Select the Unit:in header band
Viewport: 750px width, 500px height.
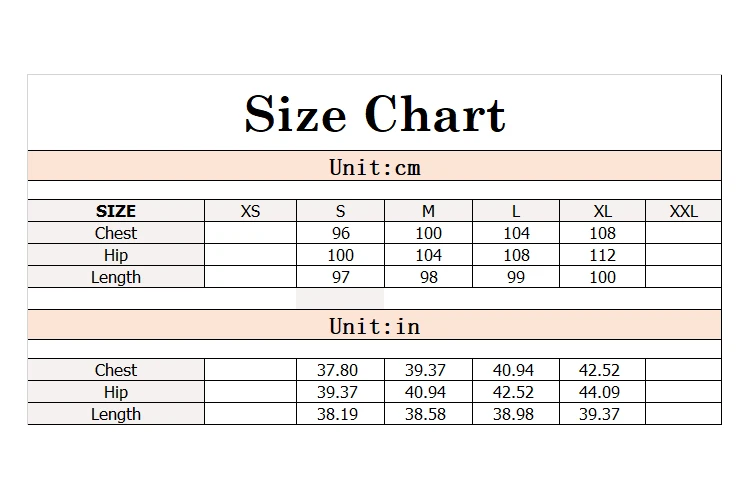(x=375, y=325)
